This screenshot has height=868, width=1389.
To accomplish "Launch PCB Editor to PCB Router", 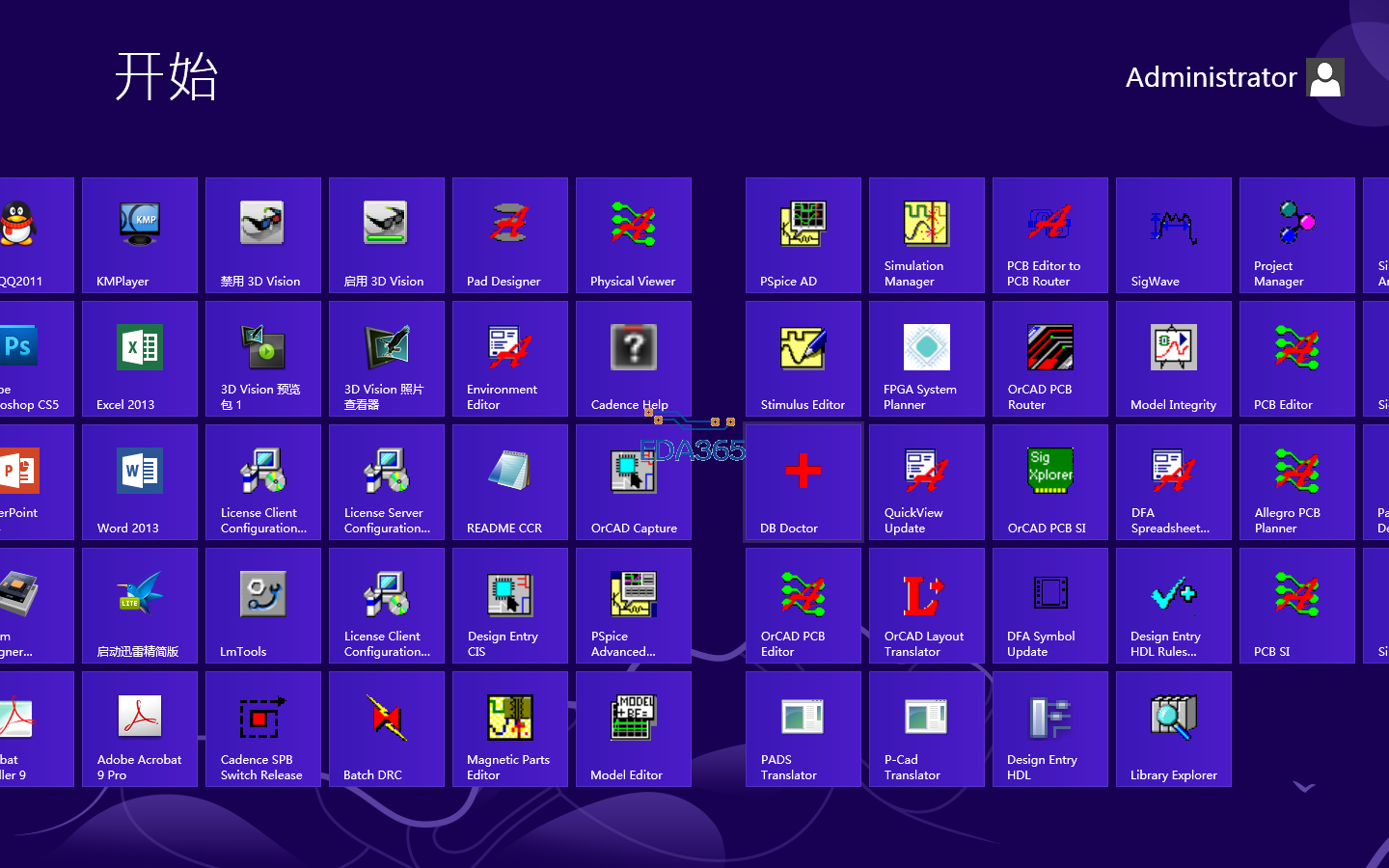I will click(x=1050, y=235).
